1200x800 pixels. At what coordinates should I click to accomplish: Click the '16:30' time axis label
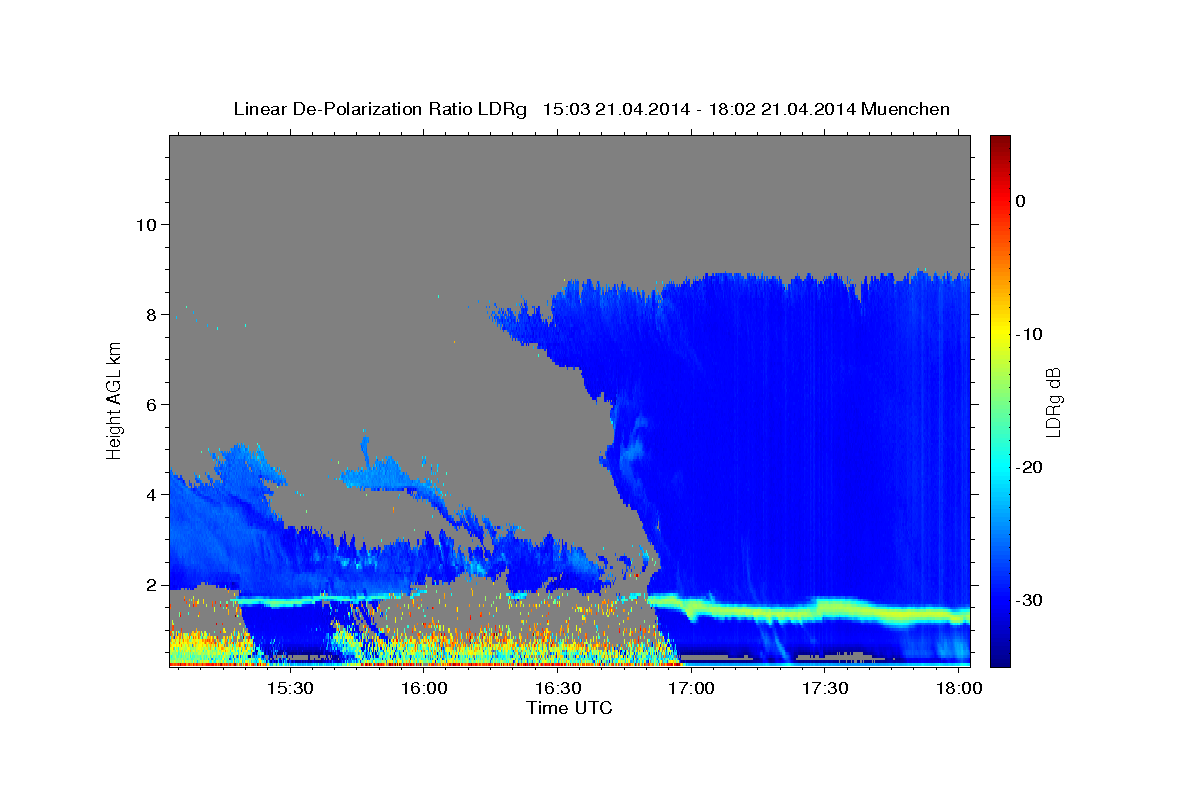558,689
